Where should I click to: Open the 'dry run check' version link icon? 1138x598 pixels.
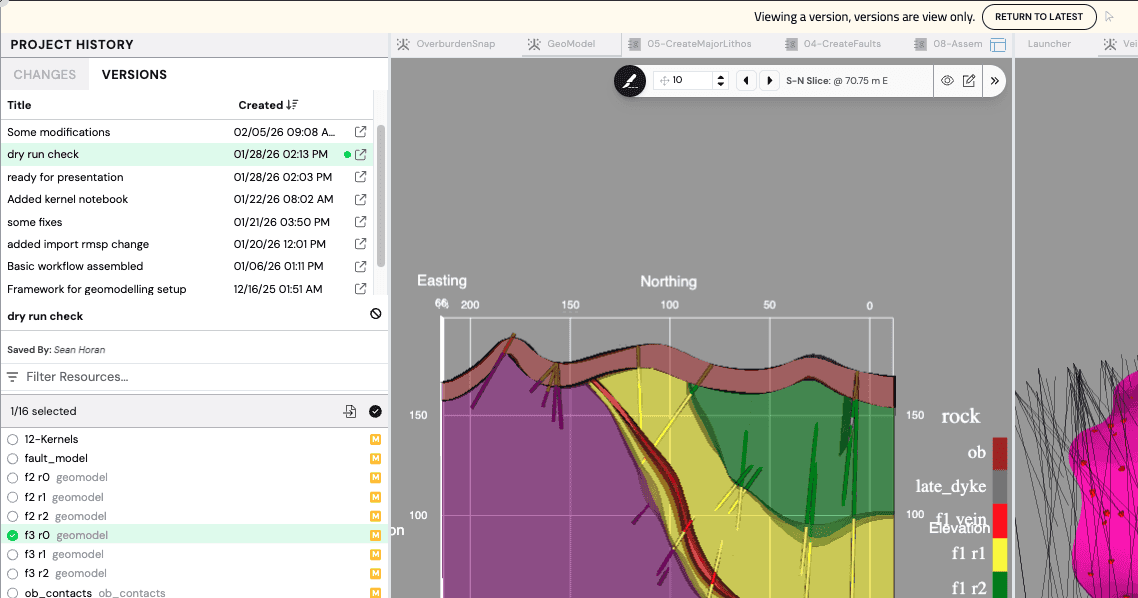[x=360, y=155]
